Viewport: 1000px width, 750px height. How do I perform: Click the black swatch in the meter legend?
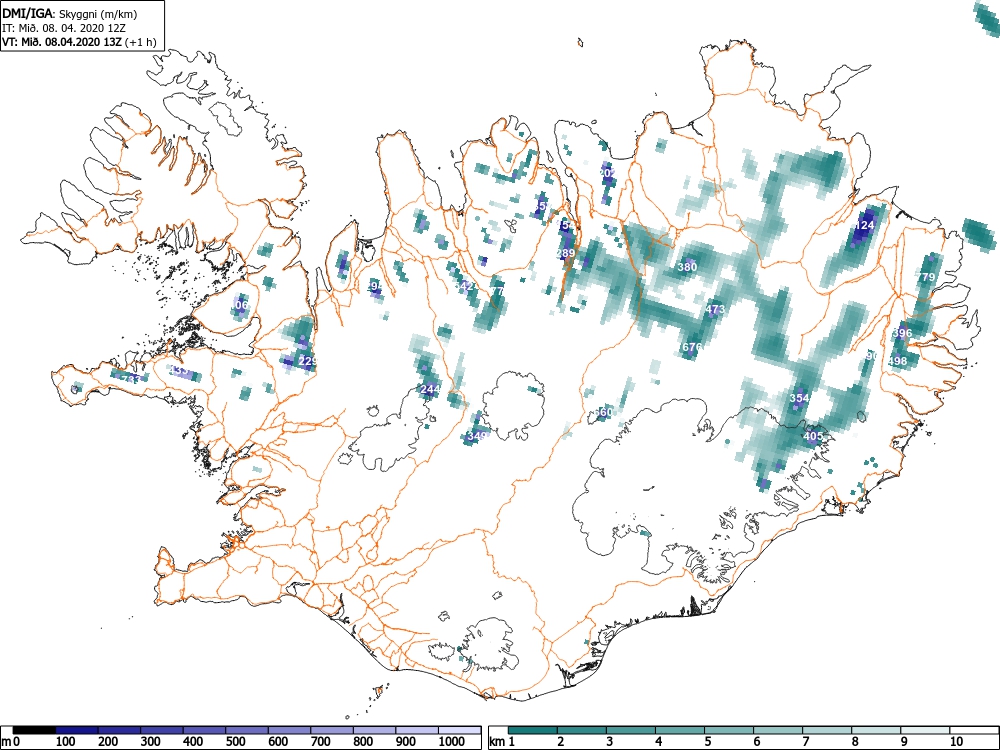(34, 730)
